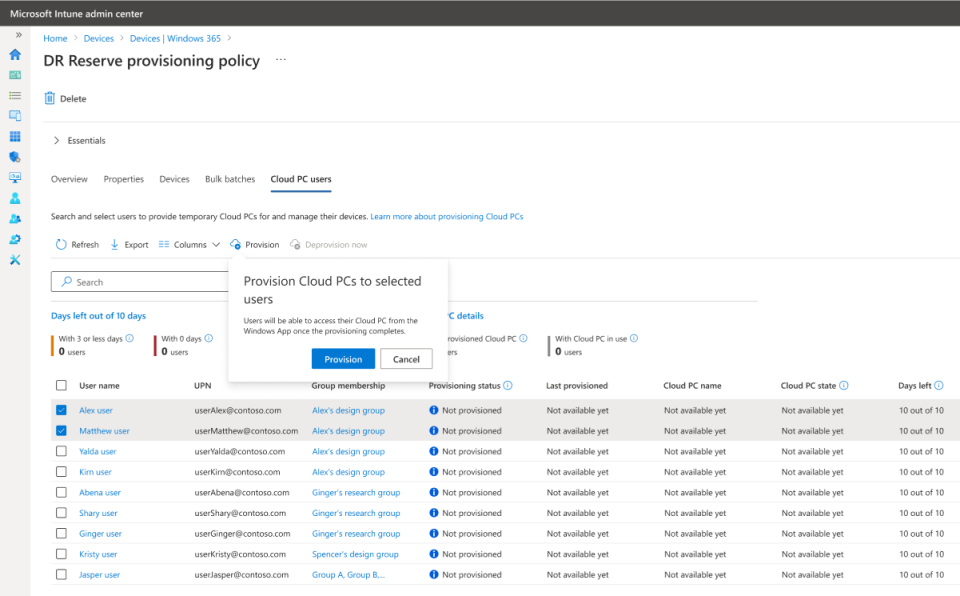Confirm with the blue Provision button
This screenshot has width=960, height=596.
[343, 359]
